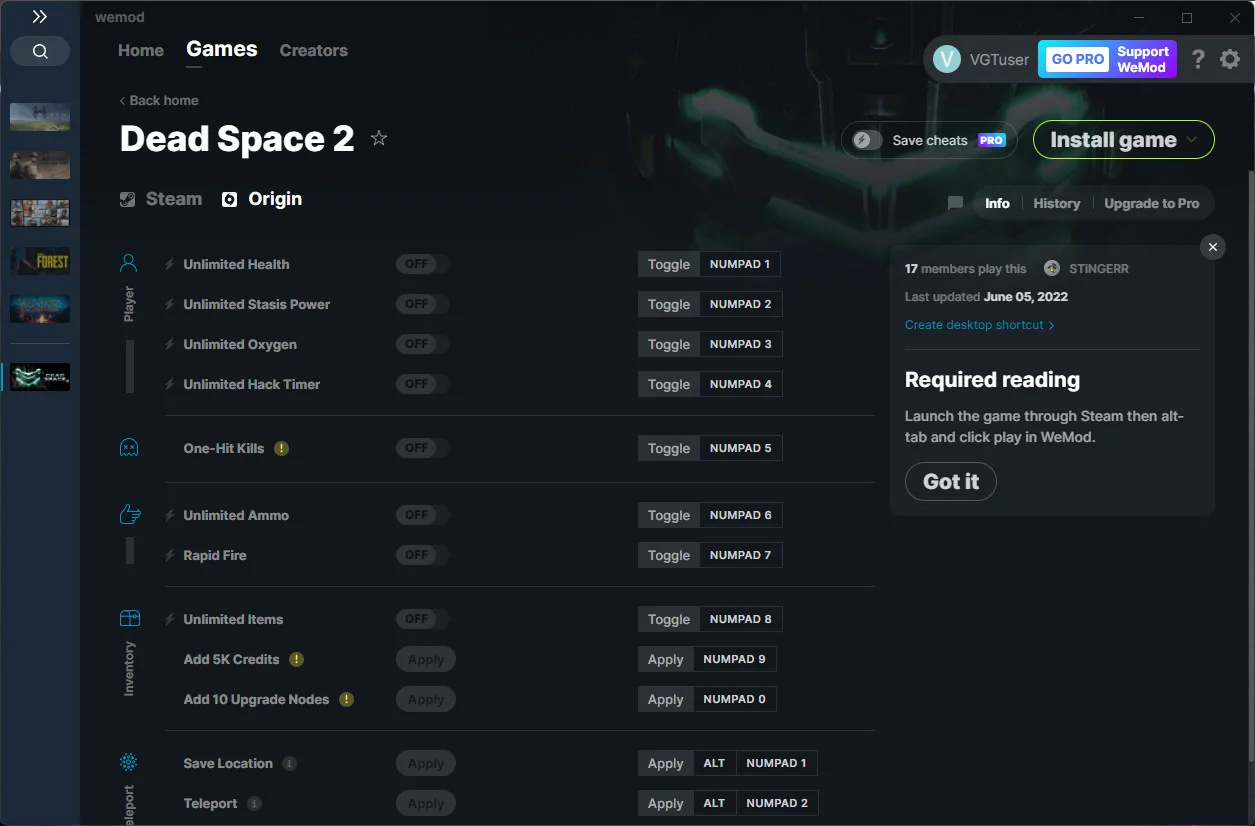Dismiss required reading with Got it

point(951,481)
